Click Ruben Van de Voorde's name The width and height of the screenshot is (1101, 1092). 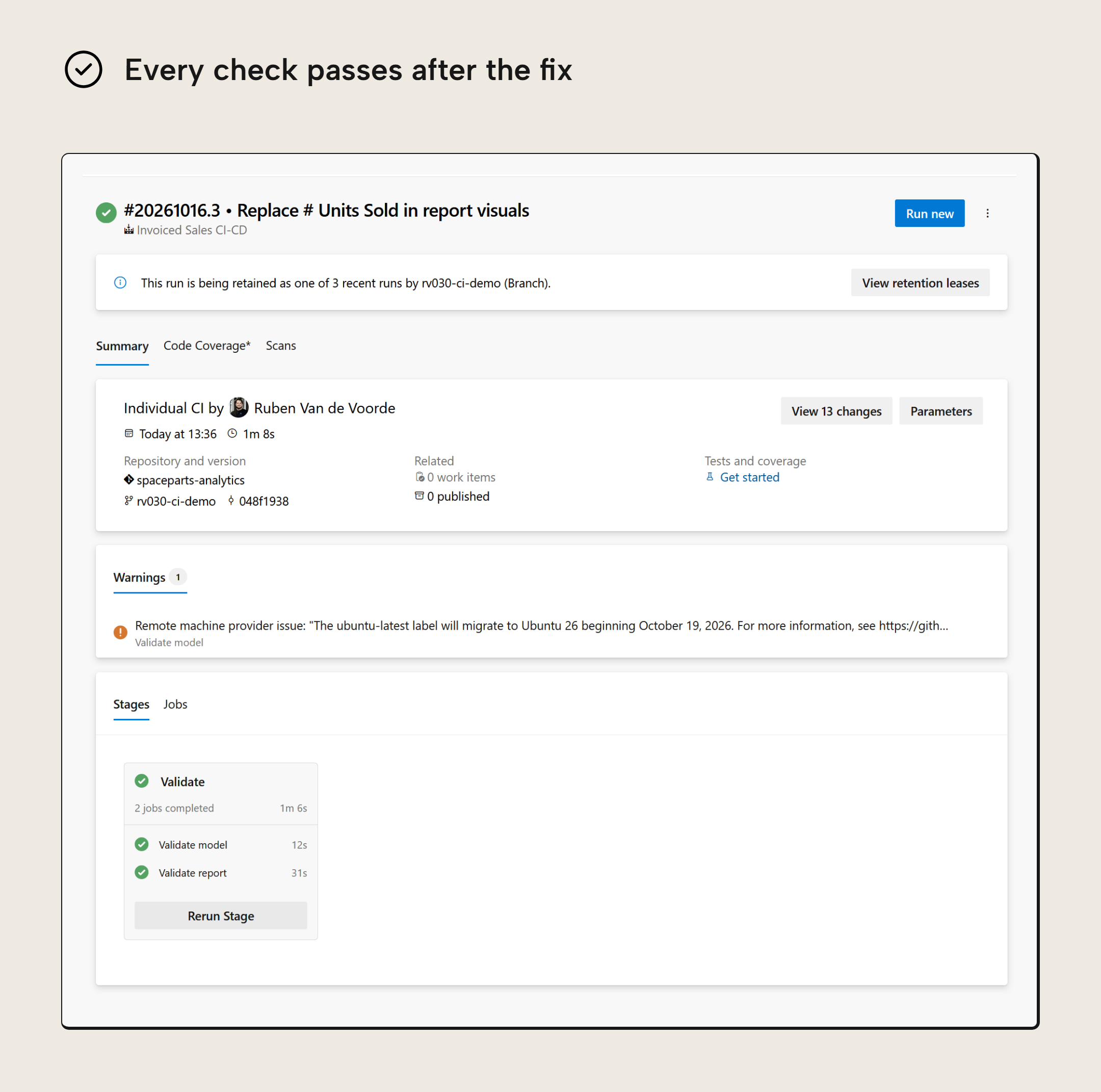pyautogui.click(x=324, y=408)
